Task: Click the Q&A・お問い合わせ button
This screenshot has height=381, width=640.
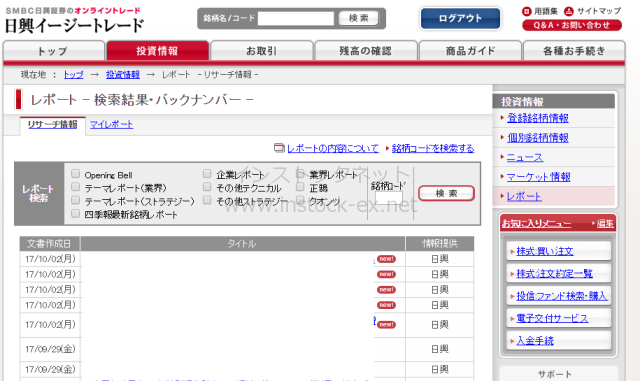Action: pos(572,25)
